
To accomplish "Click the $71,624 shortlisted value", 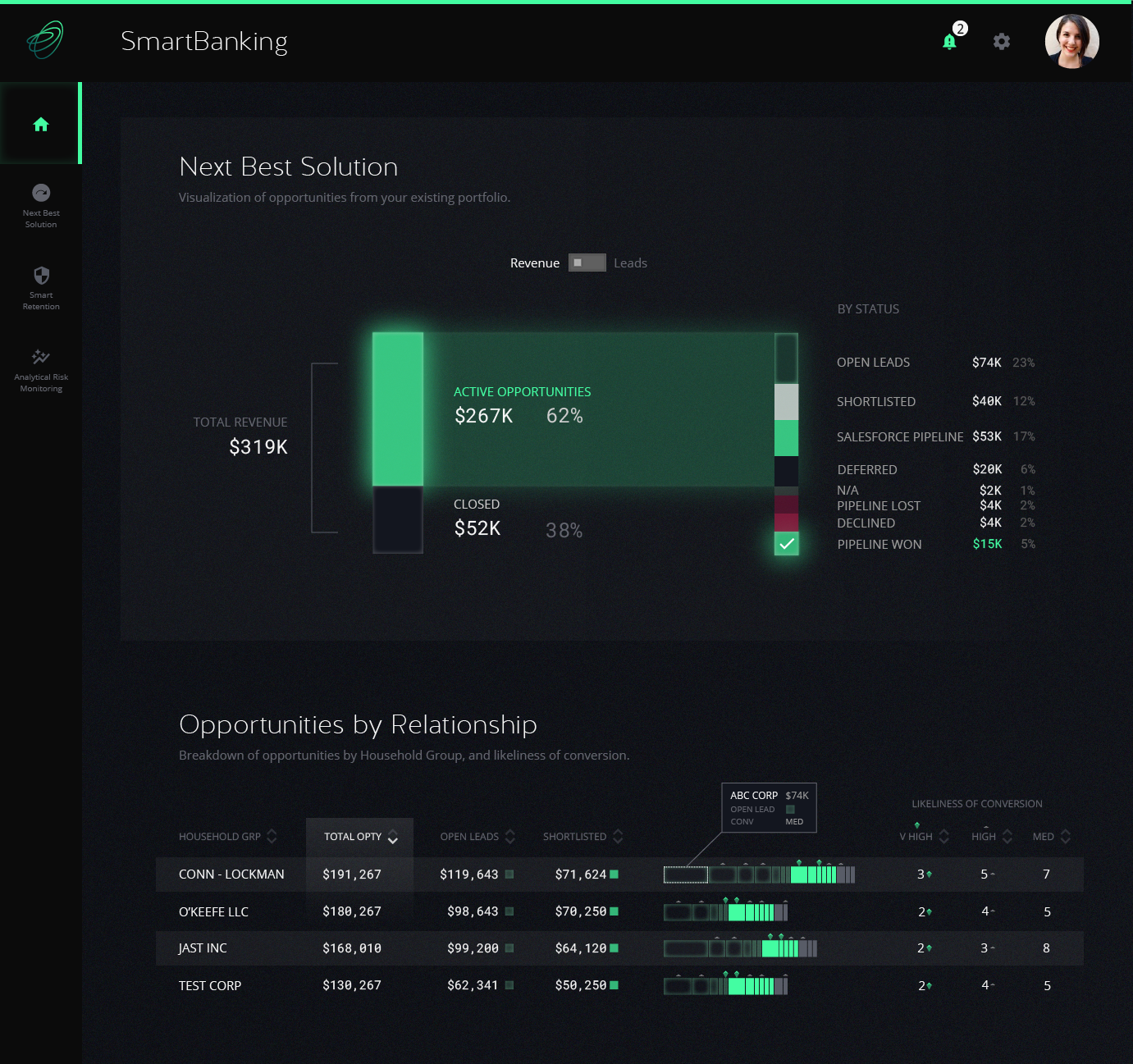I will (x=581, y=874).
